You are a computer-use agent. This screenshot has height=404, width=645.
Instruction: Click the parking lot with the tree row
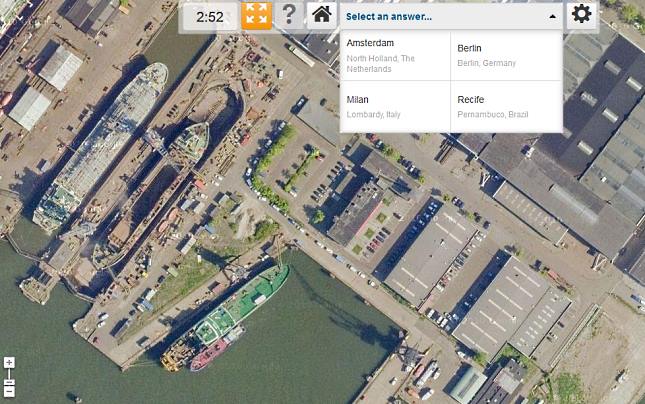(300, 169)
